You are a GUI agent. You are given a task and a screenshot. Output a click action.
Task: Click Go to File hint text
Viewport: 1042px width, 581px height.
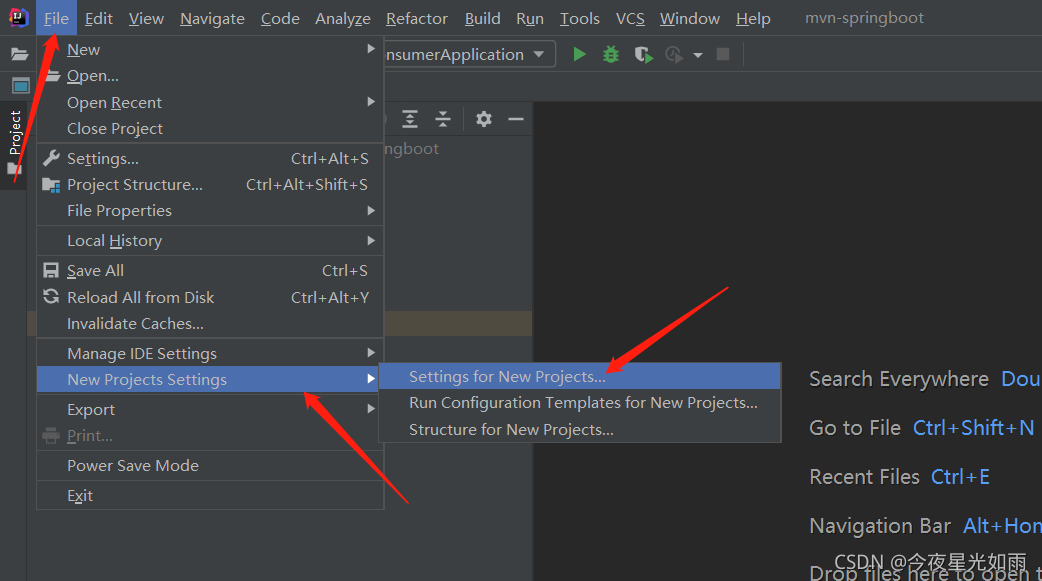[855, 428]
